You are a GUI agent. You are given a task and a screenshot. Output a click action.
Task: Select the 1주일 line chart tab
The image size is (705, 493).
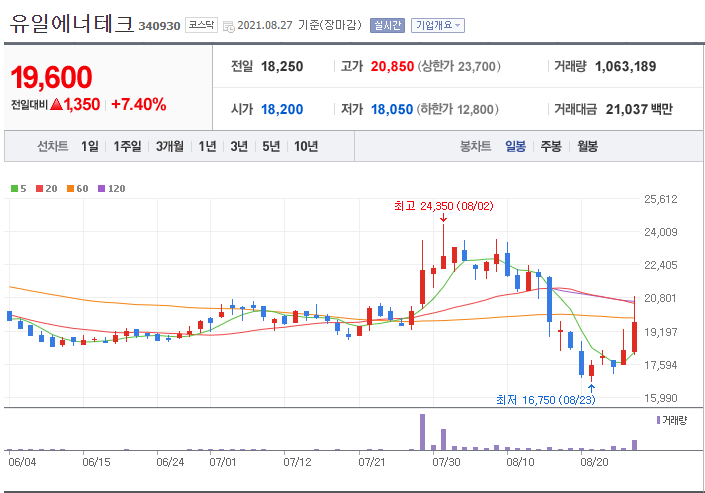tap(127, 146)
